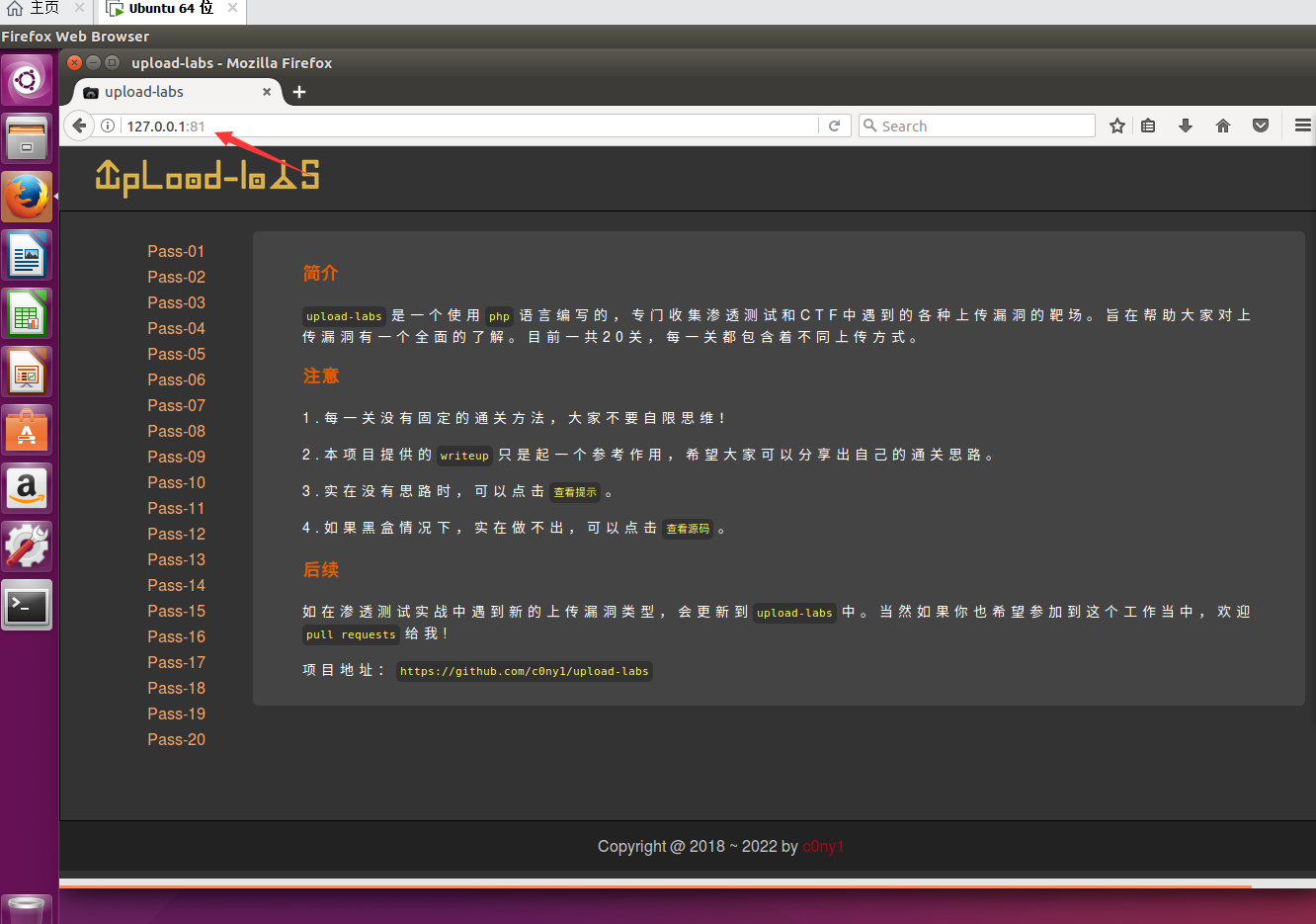Open the search engine dropdown in the search bar
The height and width of the screenshot is (924, 1316).
pyautogui.click(x=870, y=126)
